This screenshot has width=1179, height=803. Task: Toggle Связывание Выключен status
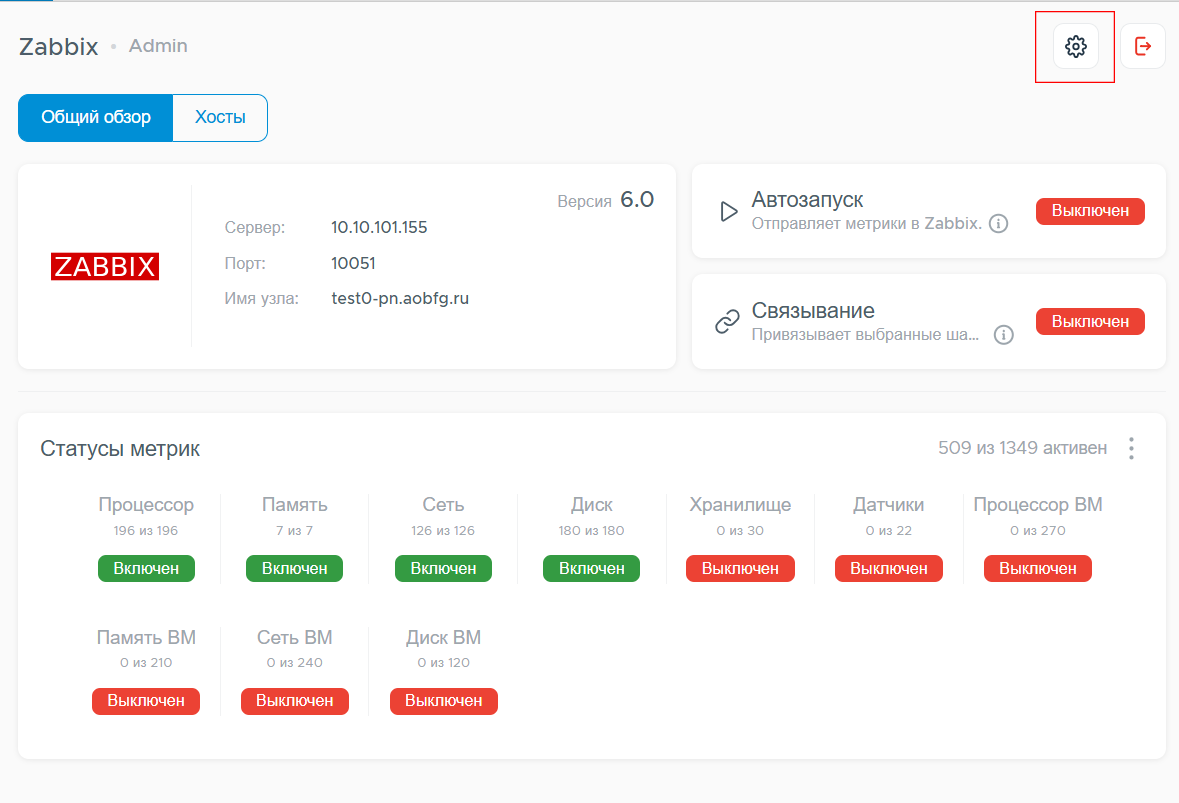(x=1090, y=322)
